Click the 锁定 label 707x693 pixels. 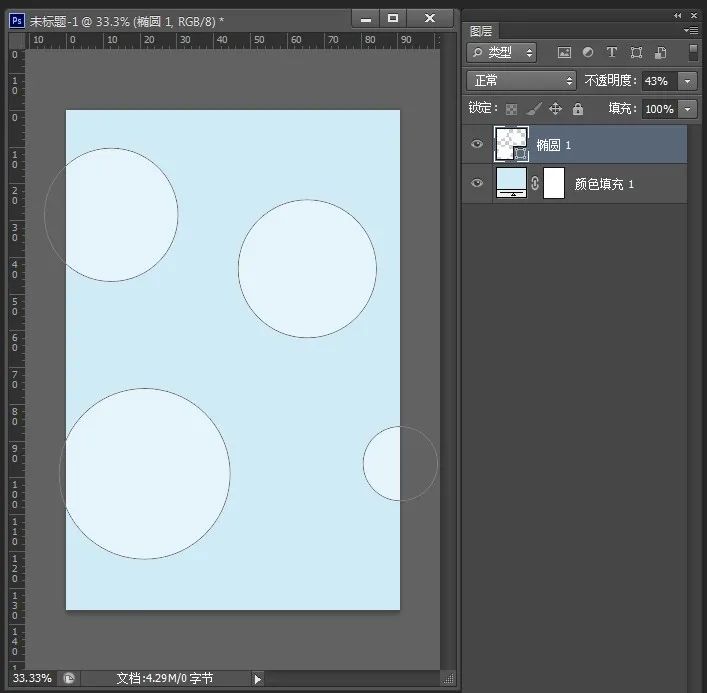[x=483, y=108]
